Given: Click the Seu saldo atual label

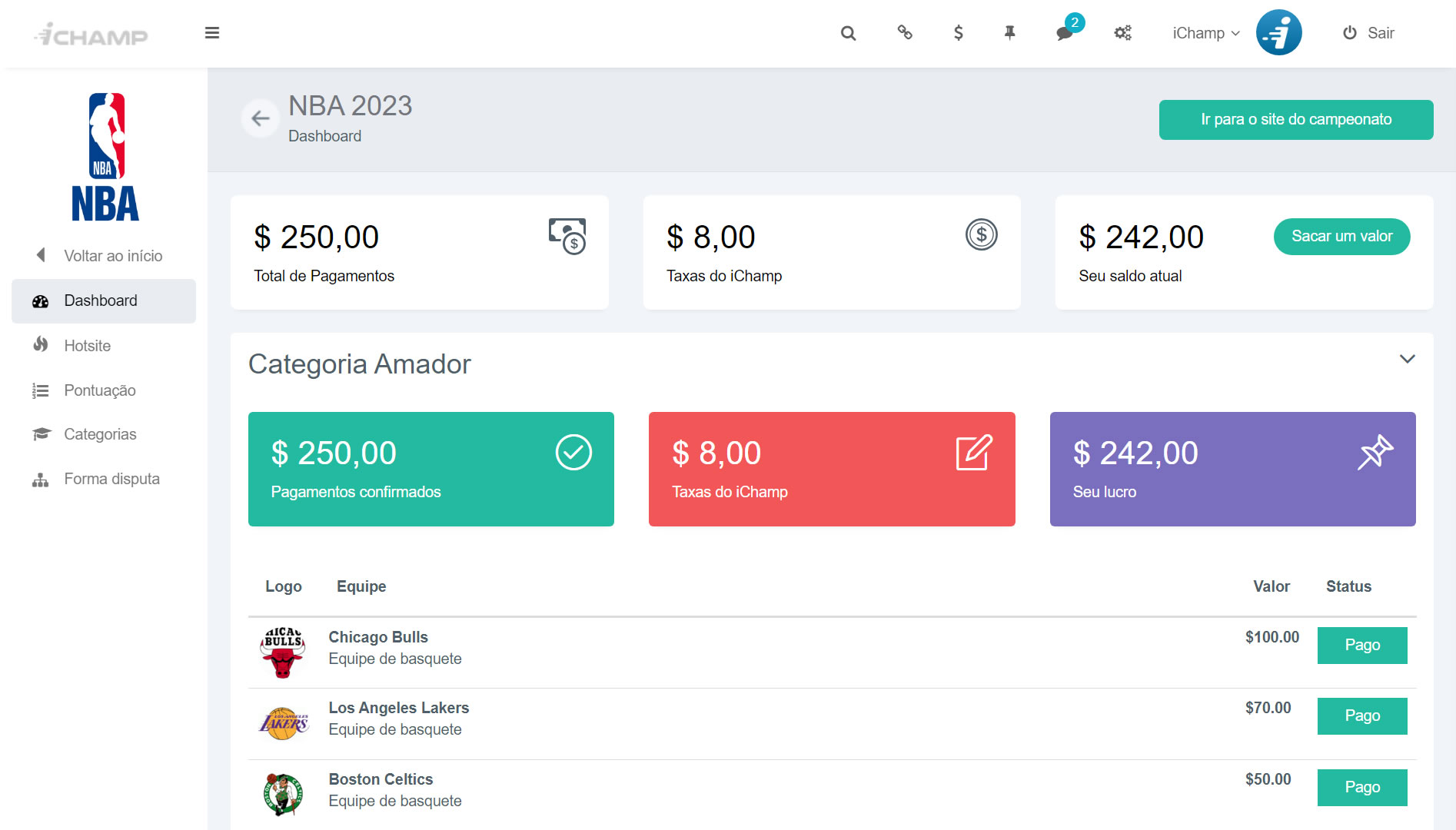Looking at the screenshot, I should click(1130, 276).
